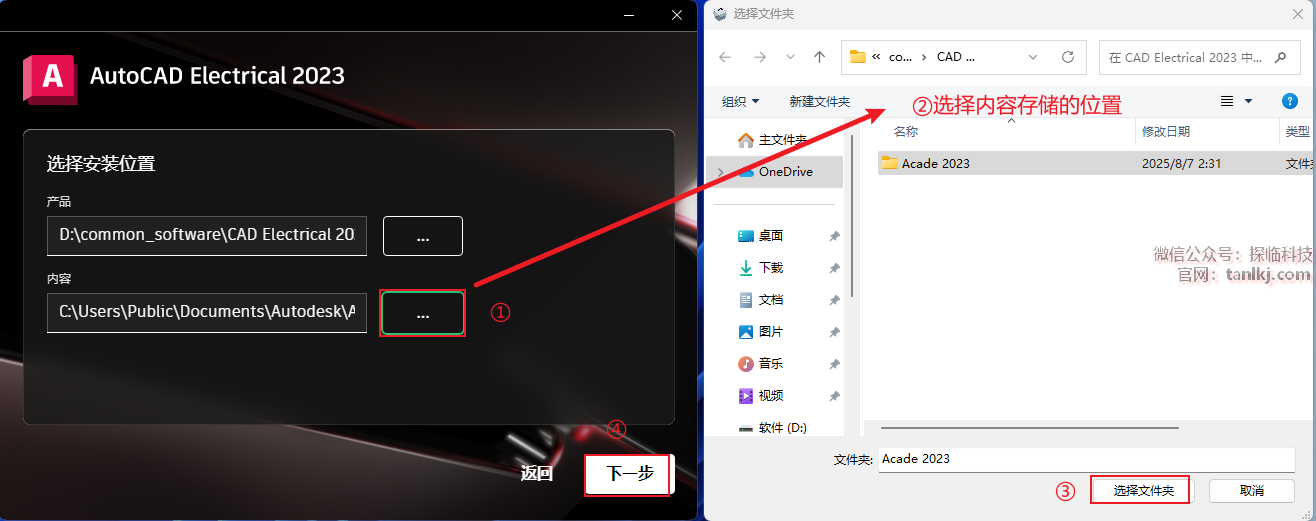Cancel the folder dialog with 取消

1252,491
